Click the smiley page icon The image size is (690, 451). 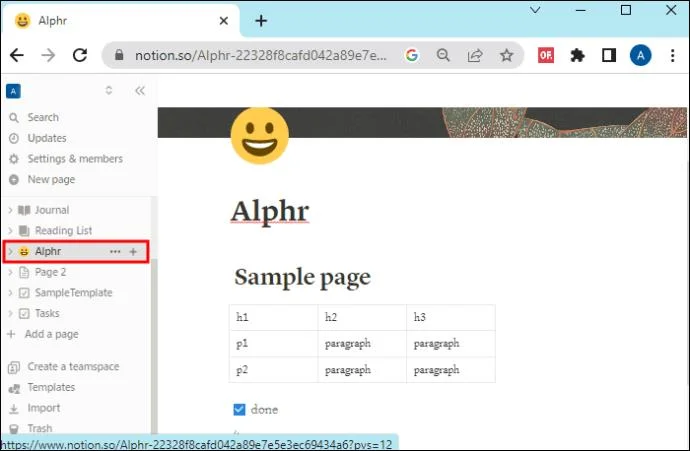tap(260, 136)
